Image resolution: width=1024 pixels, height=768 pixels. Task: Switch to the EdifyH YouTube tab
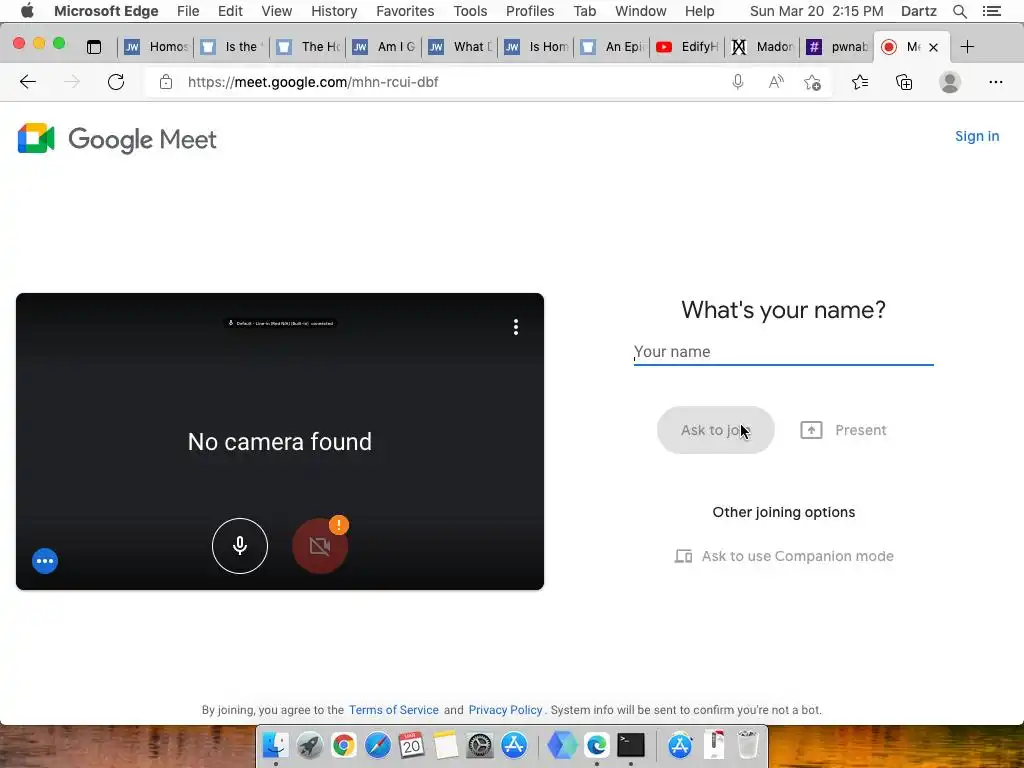point(688,46)
